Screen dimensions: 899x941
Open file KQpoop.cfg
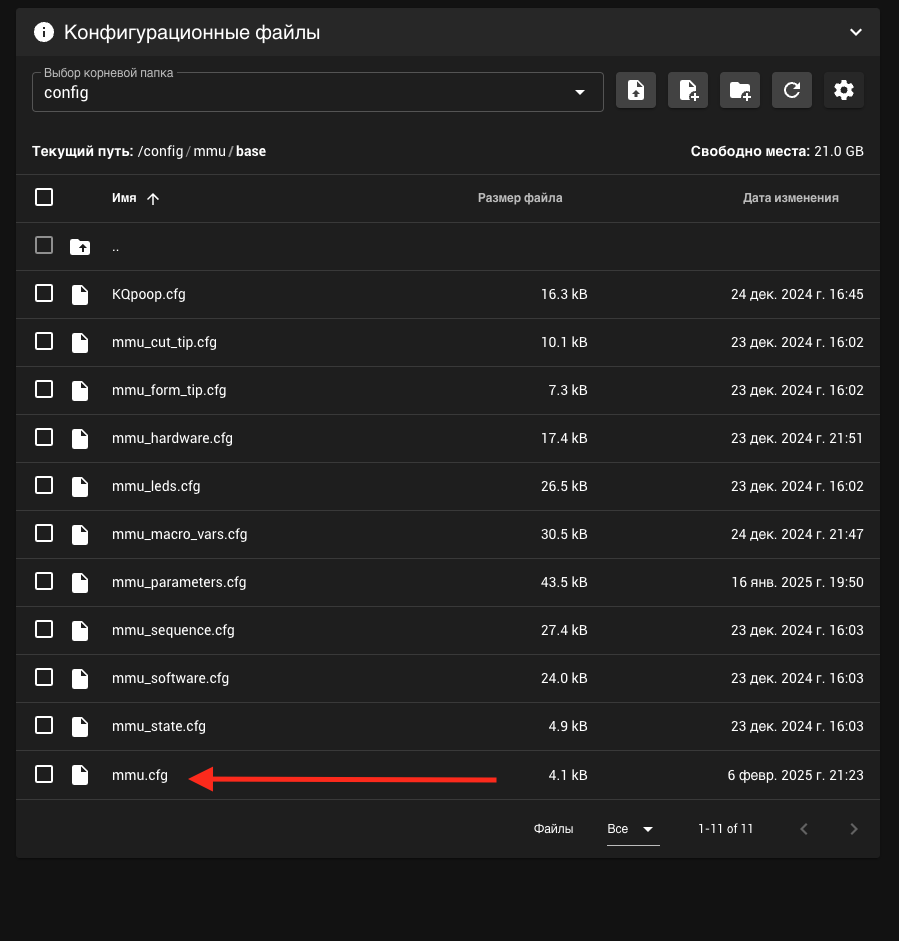[148, 295]
